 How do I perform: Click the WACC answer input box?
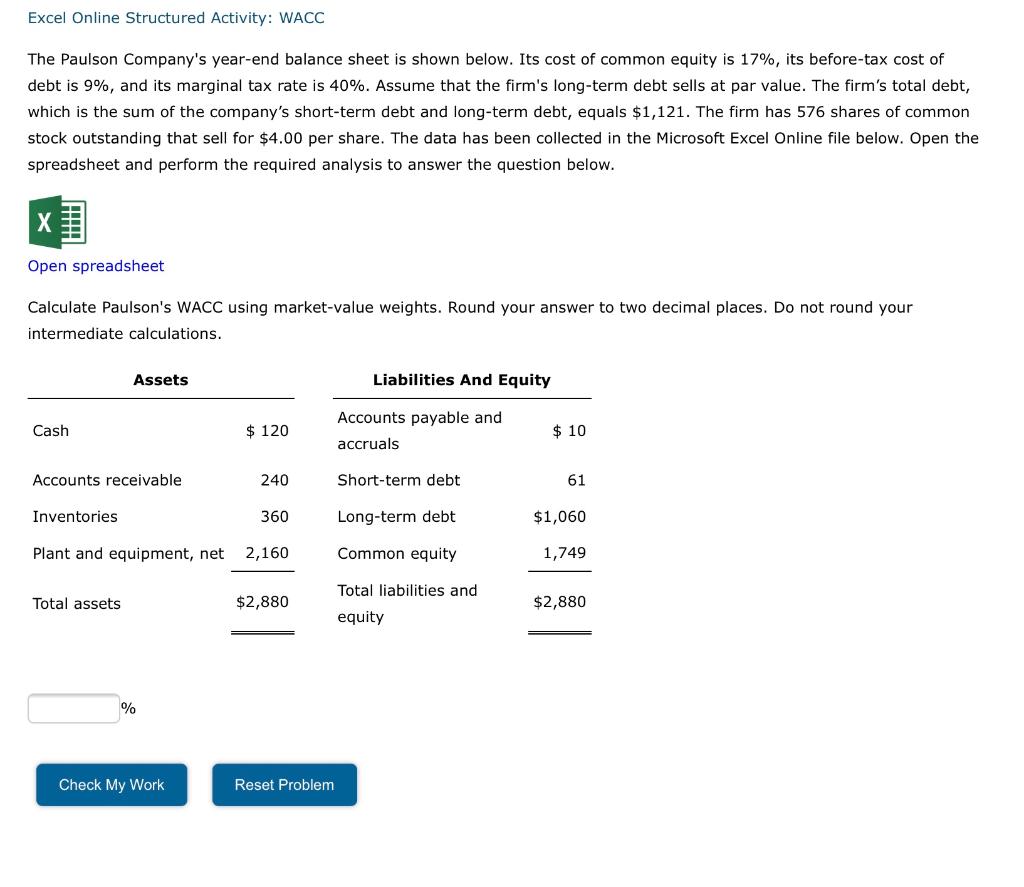tap(73, 707)
